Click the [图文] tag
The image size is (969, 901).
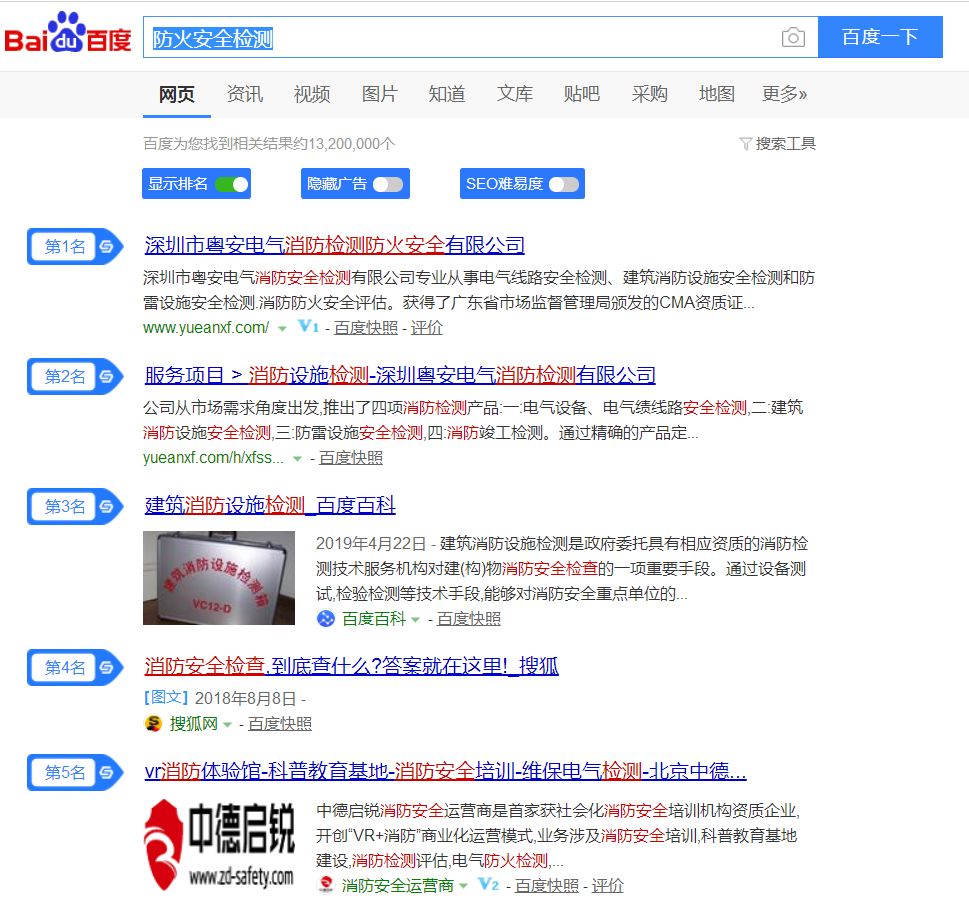(x=166, y=698)
